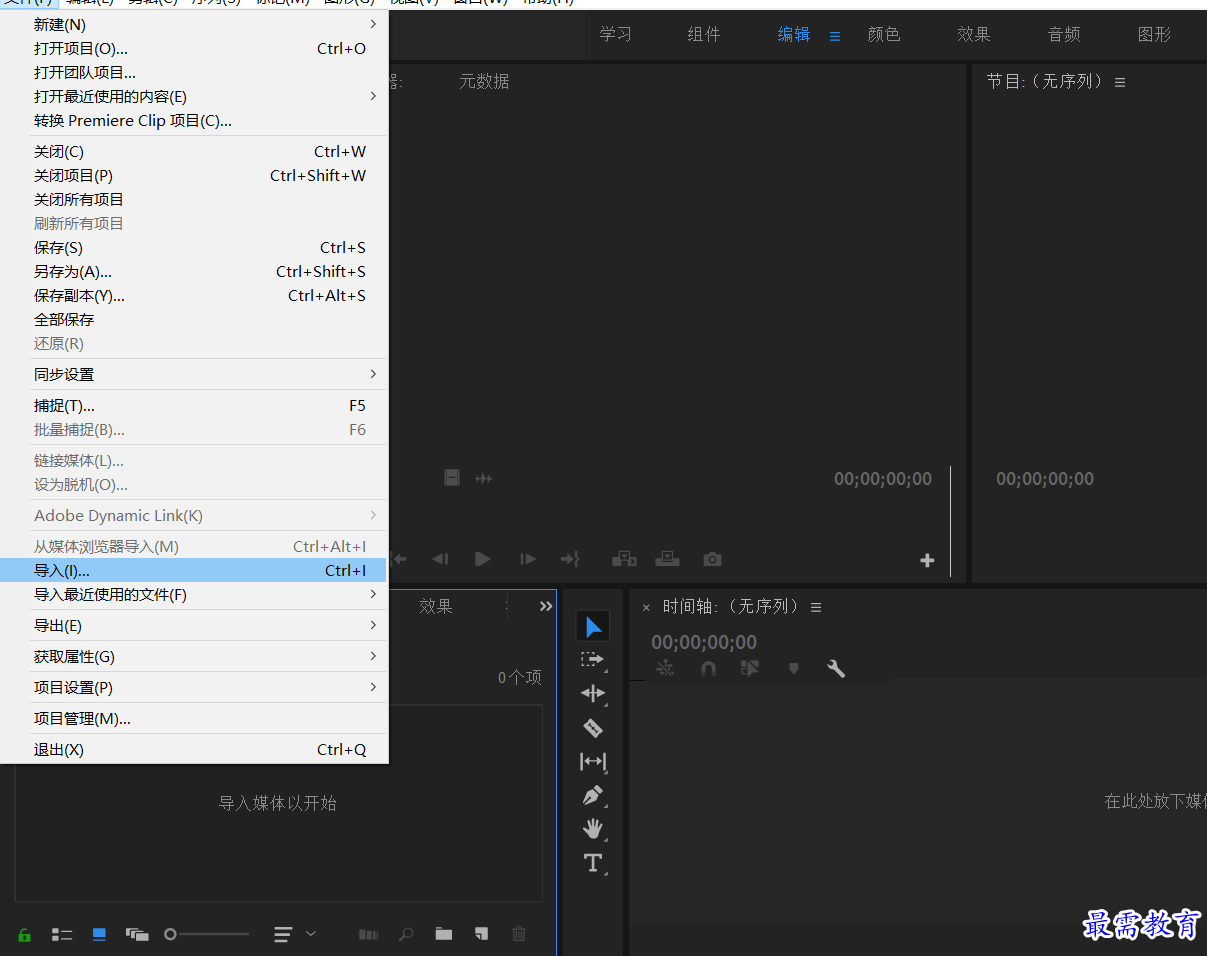This screenshot has height=956, width=1207.
Task: Choose Capture (捕捉) menu item
Action: [x=193, y=405]
